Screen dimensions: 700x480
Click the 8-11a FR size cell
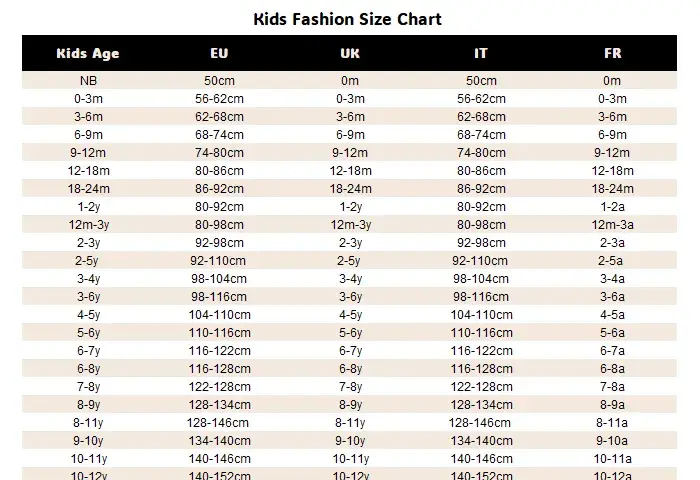point(612,423)
